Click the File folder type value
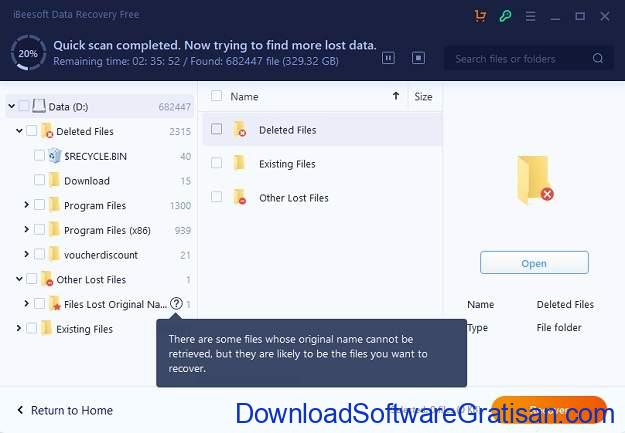625x433 pixels. coord(559,328)
